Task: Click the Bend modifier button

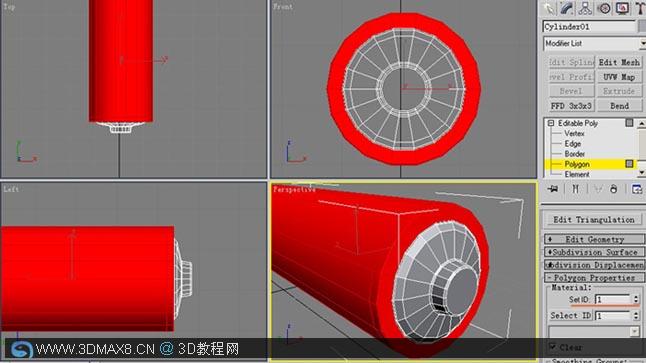Action: (619, 106)
